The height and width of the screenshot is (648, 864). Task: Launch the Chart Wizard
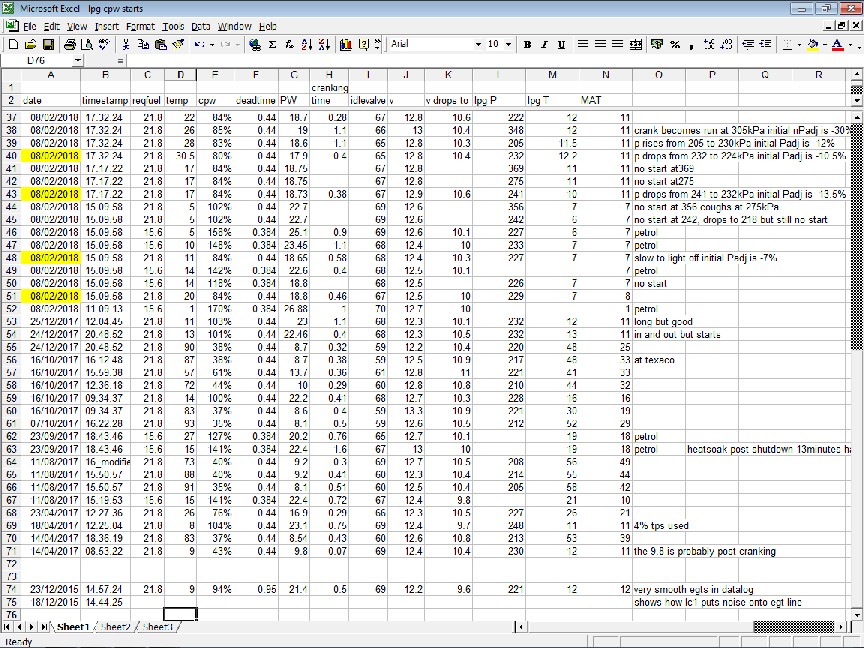pyautogui.click(x=345, y=45)
